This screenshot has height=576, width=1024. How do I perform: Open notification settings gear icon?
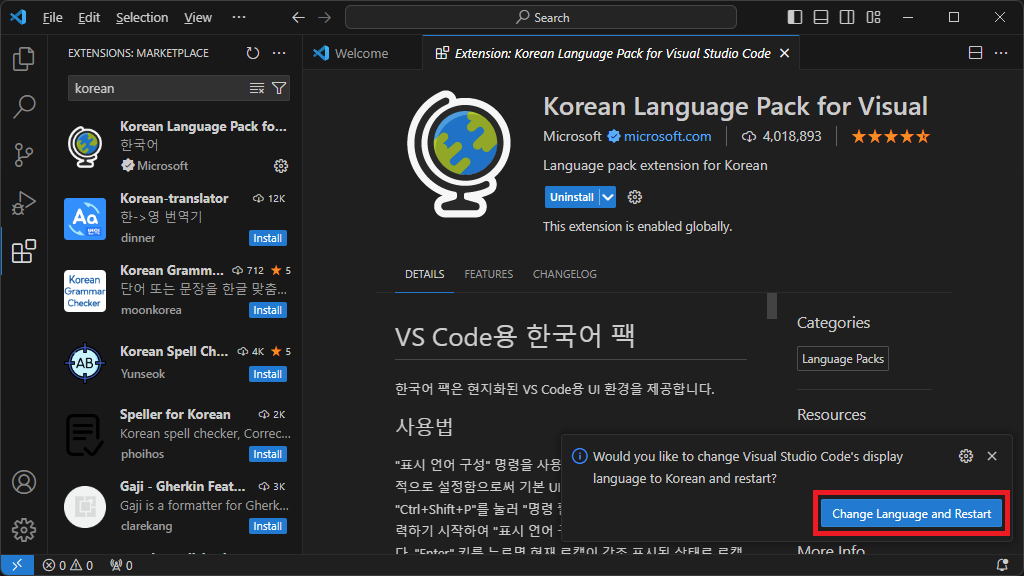(x=966, y=456)
